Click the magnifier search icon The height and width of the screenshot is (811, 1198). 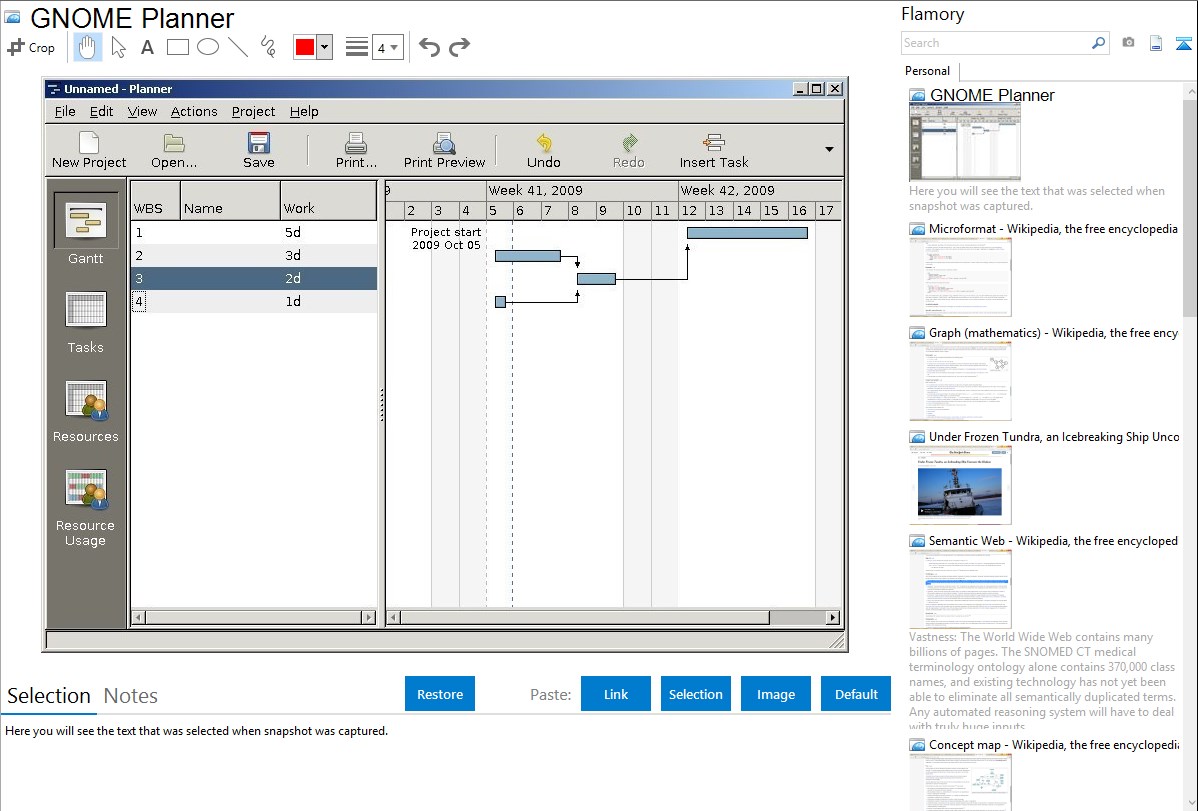[x=1099, y=43]
